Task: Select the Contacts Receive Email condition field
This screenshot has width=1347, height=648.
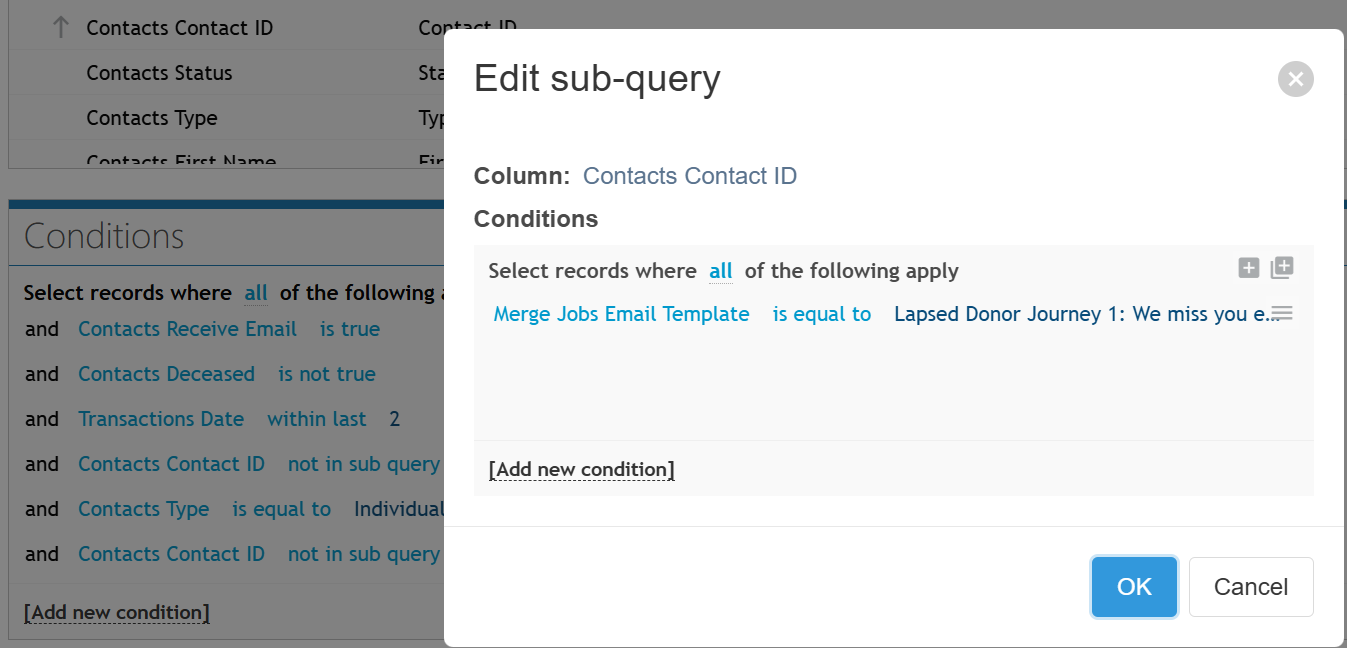Action: click(188, 329)
